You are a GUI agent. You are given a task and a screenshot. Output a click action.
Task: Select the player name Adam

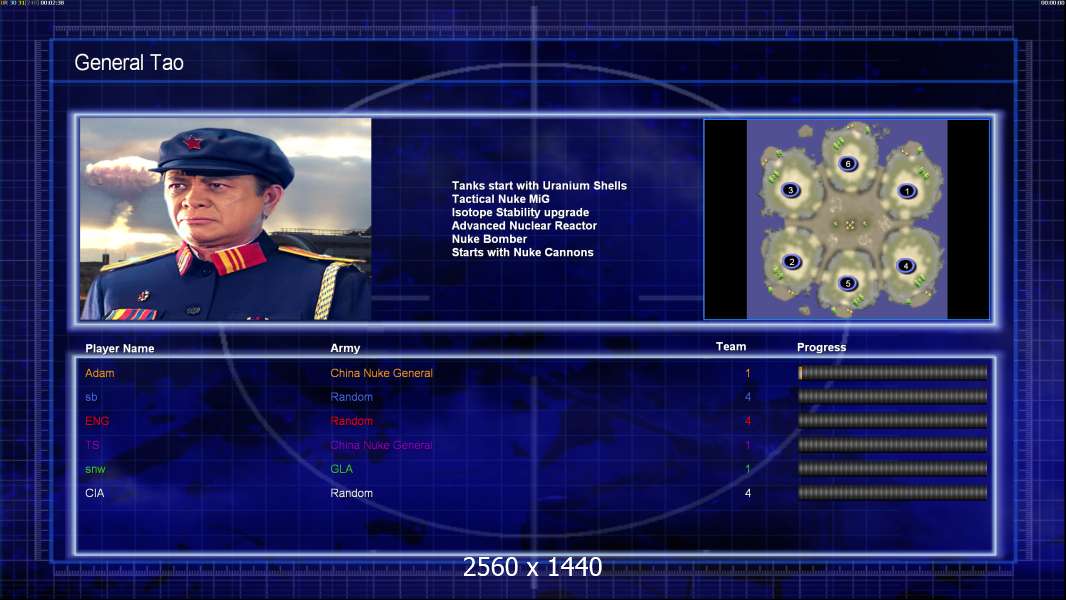pyautogui.click(x=100, y=373)
